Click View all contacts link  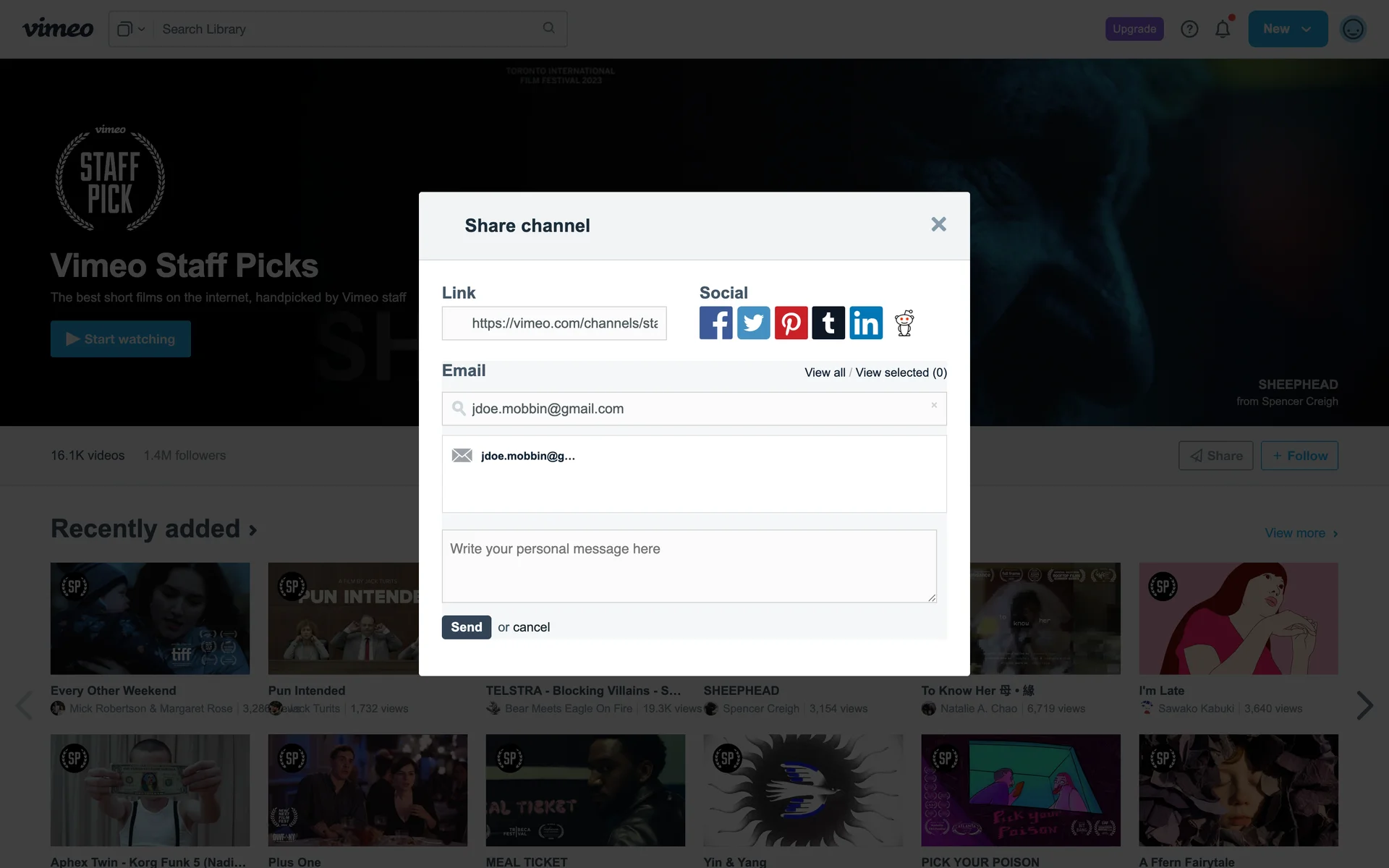click(825, 373)
